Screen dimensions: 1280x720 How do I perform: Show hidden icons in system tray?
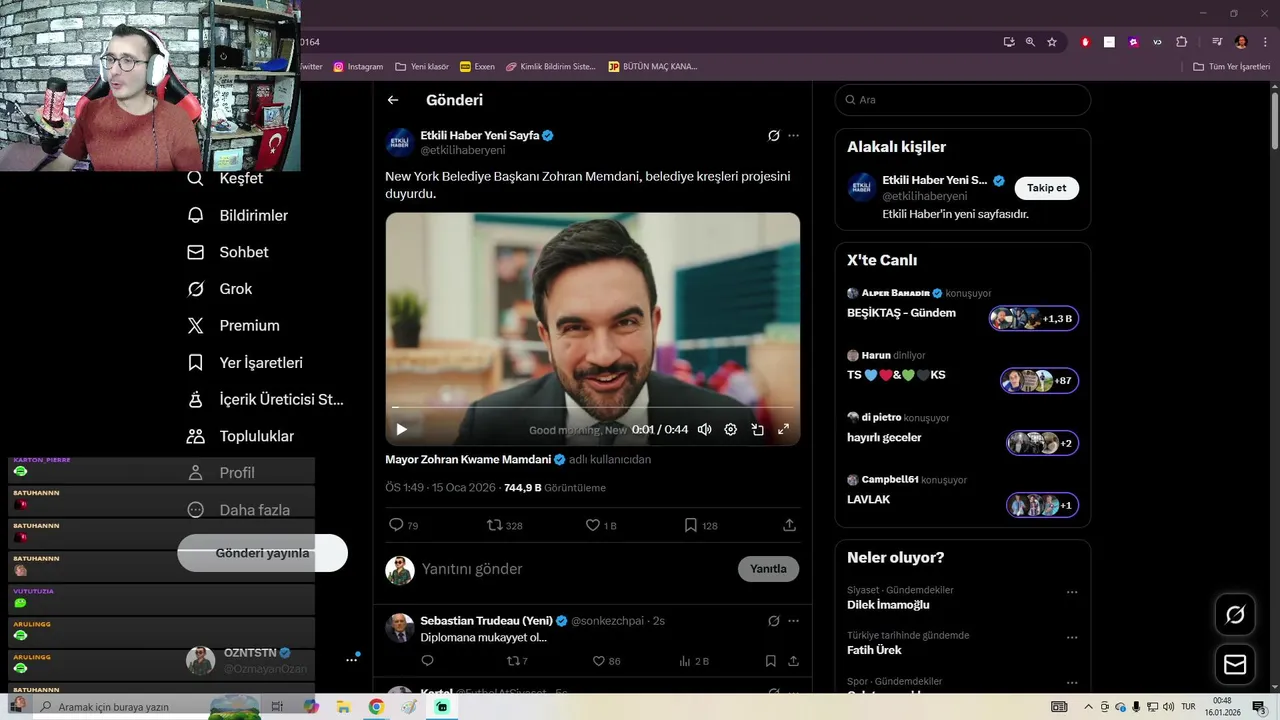tap(1088, 707)
